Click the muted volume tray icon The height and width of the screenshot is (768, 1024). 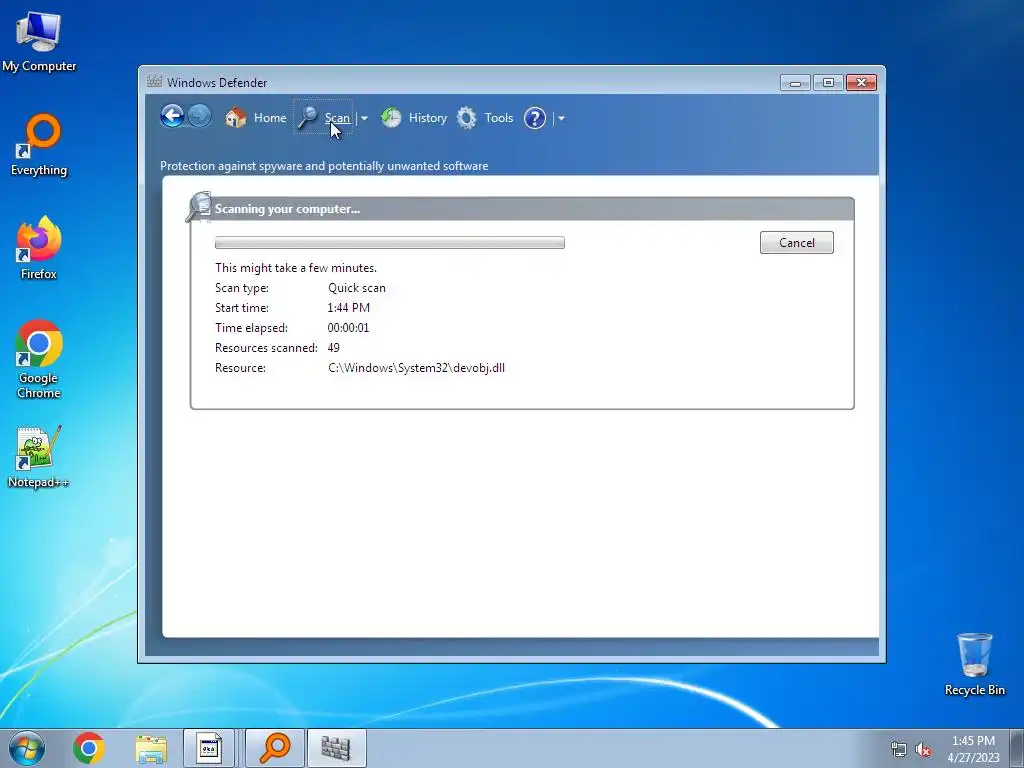(x=923, y=749)
